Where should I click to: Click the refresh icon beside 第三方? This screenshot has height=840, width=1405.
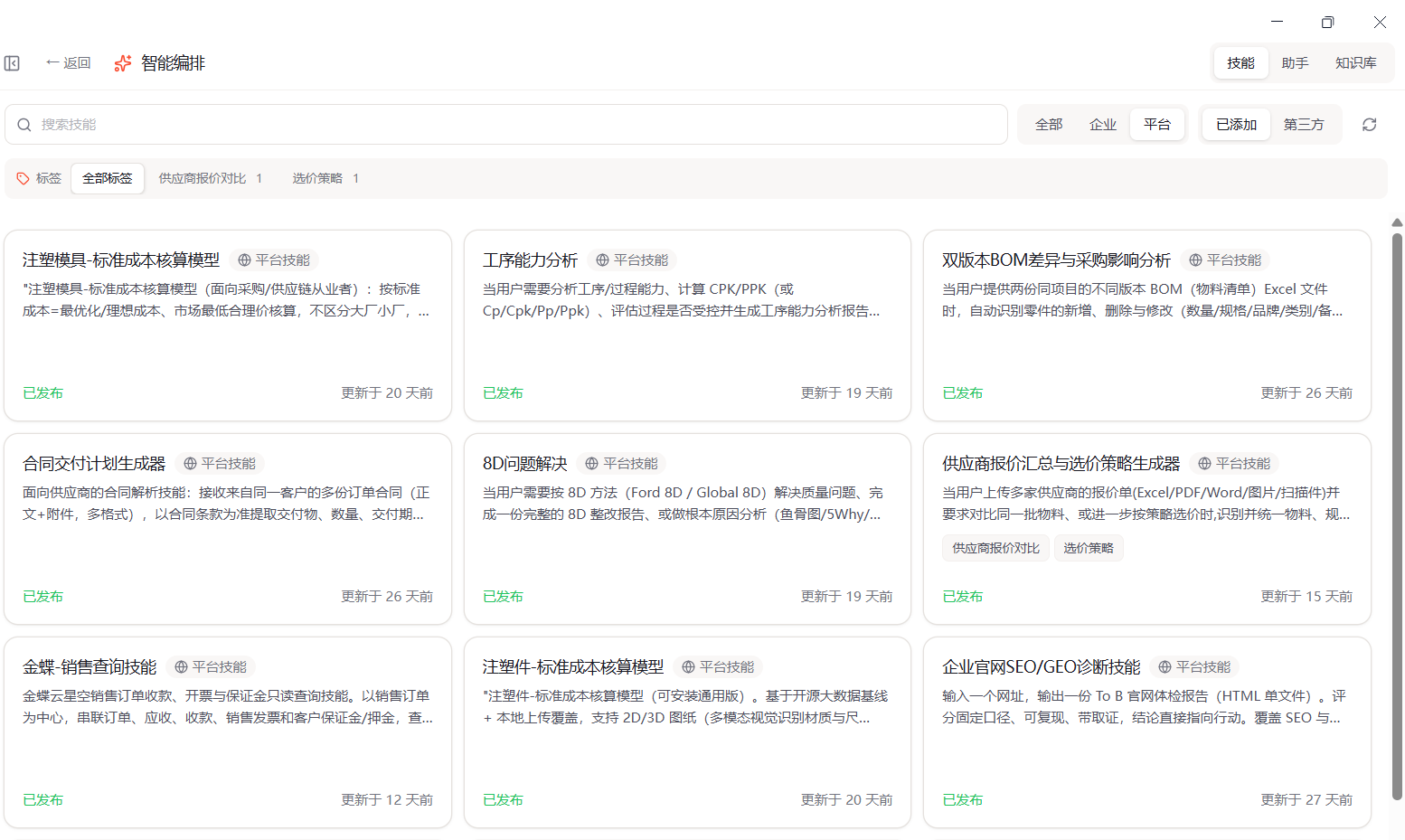click(1369, 125)
